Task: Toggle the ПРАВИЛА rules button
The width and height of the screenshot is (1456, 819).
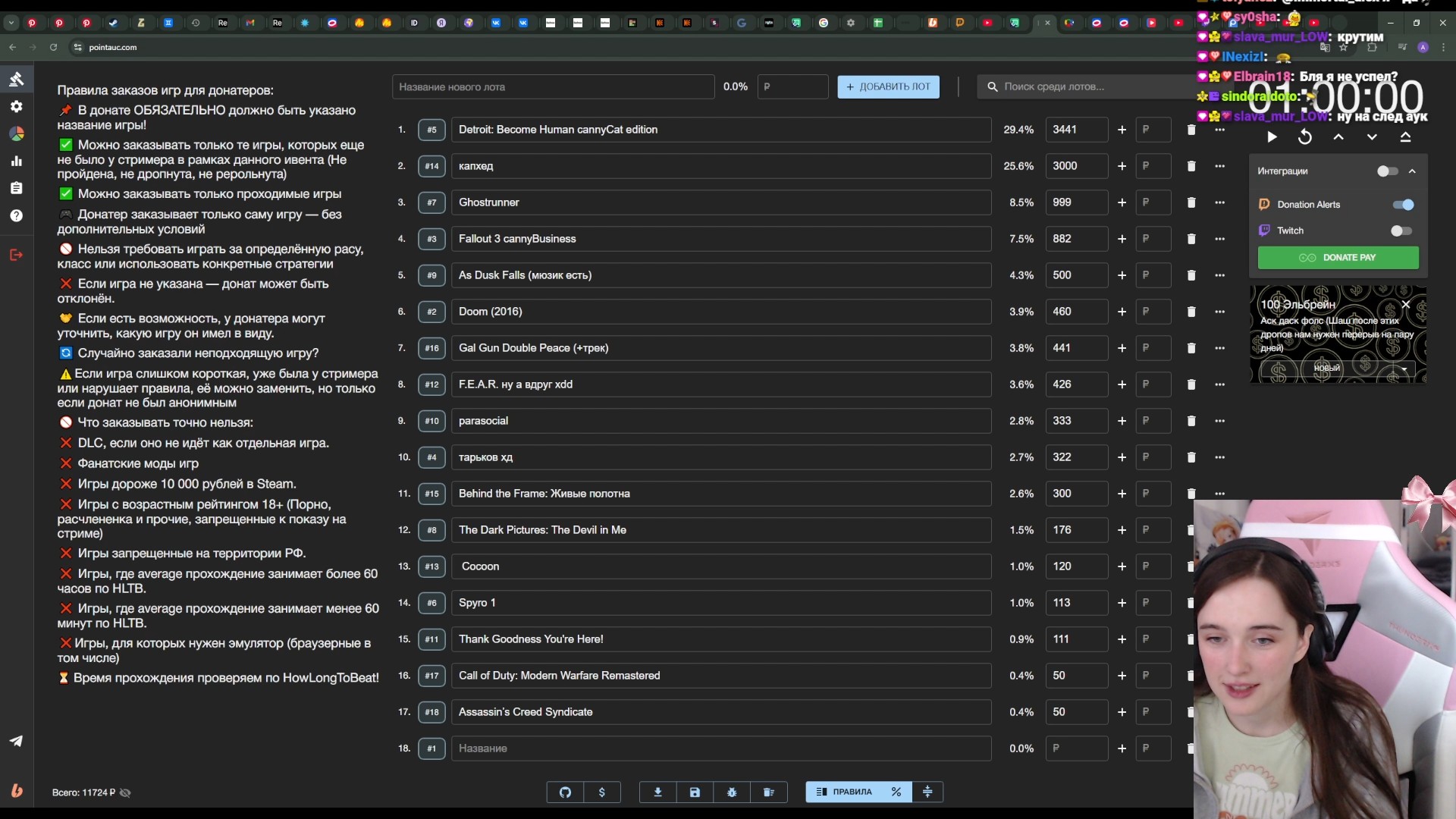Action: [x=844, y=792]
